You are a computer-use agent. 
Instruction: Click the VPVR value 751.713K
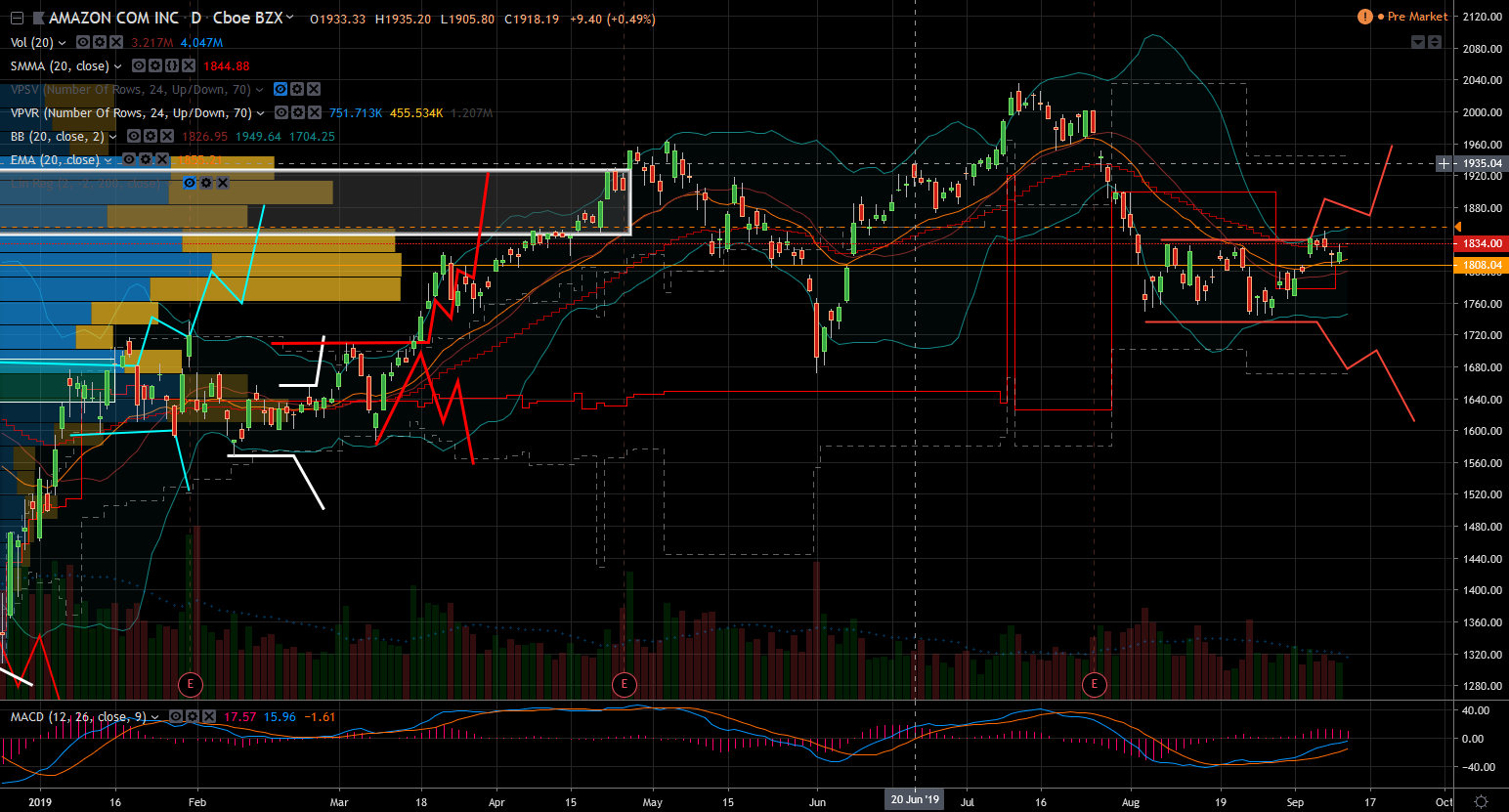click(356, 113)
